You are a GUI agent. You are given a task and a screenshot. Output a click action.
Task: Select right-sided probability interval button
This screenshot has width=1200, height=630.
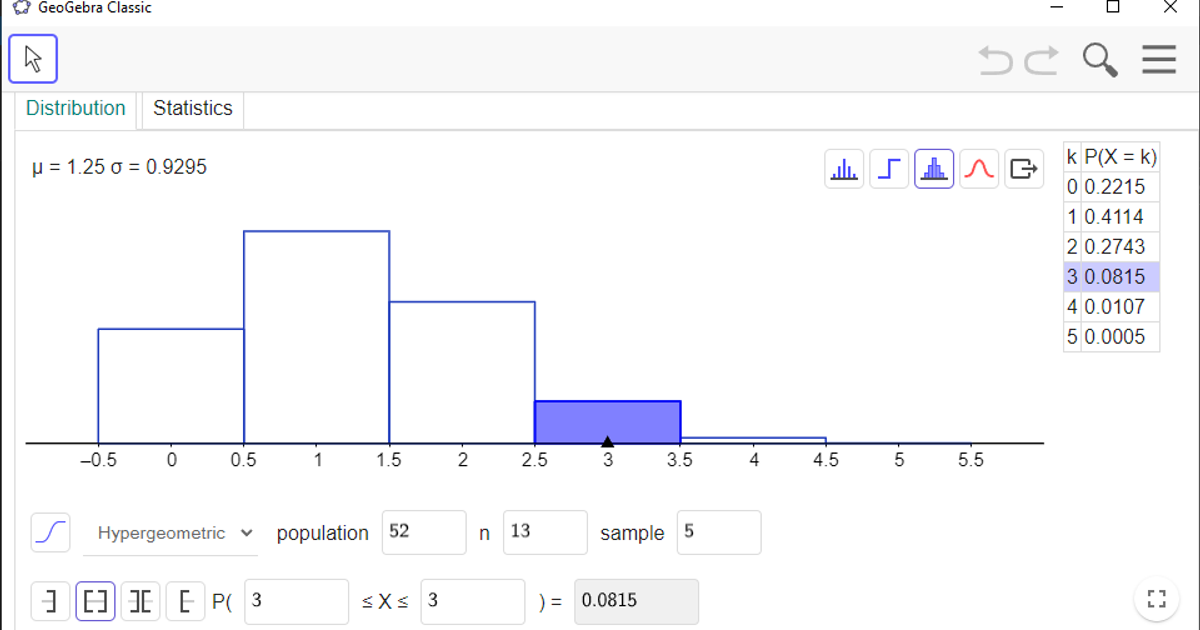[185, 601]
